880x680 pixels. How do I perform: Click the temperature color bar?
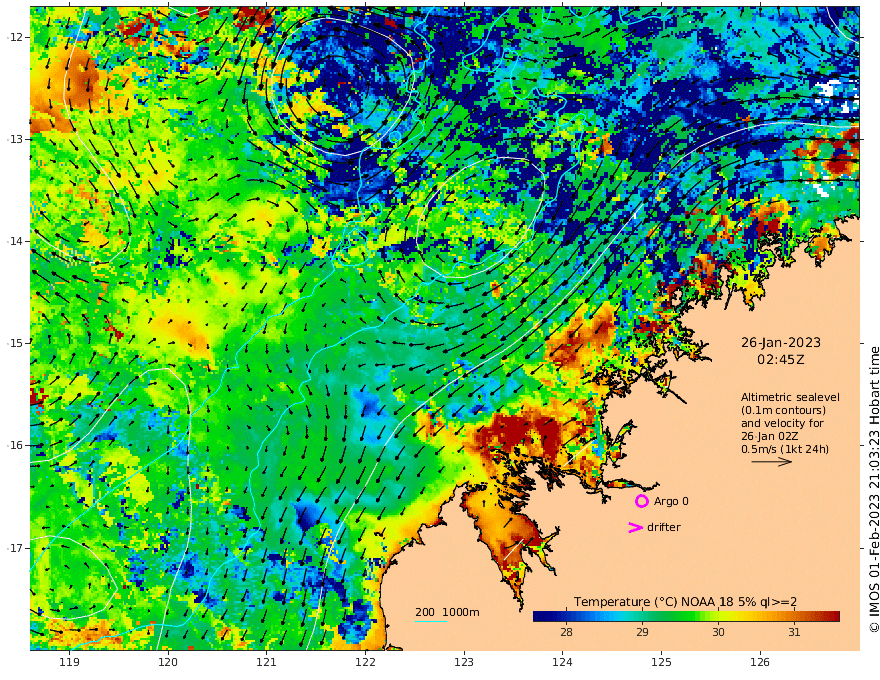click(x=686, y=616)
